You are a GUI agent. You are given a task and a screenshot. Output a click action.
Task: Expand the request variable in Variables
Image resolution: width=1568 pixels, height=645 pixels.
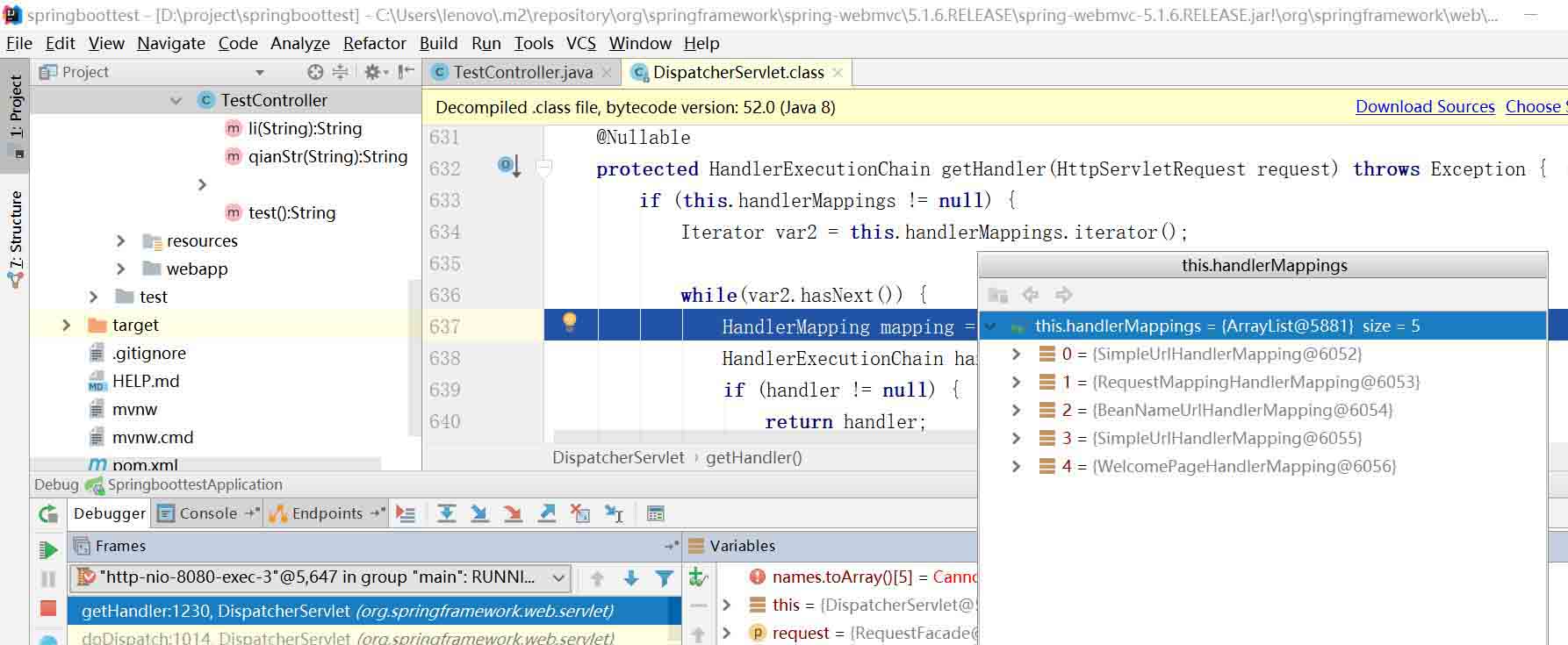(727, 633)
